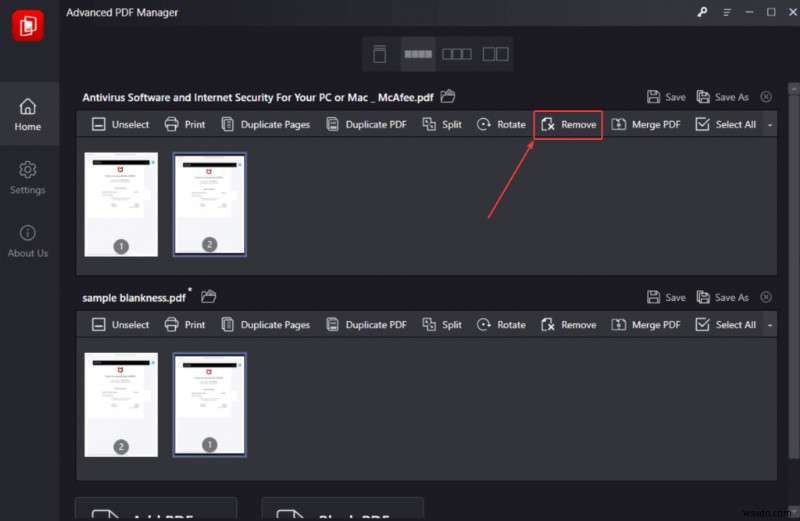Screen dimensions: 800x521
Task: Split the sample blankness.pdf document
Action: click(x=442, y=325)
